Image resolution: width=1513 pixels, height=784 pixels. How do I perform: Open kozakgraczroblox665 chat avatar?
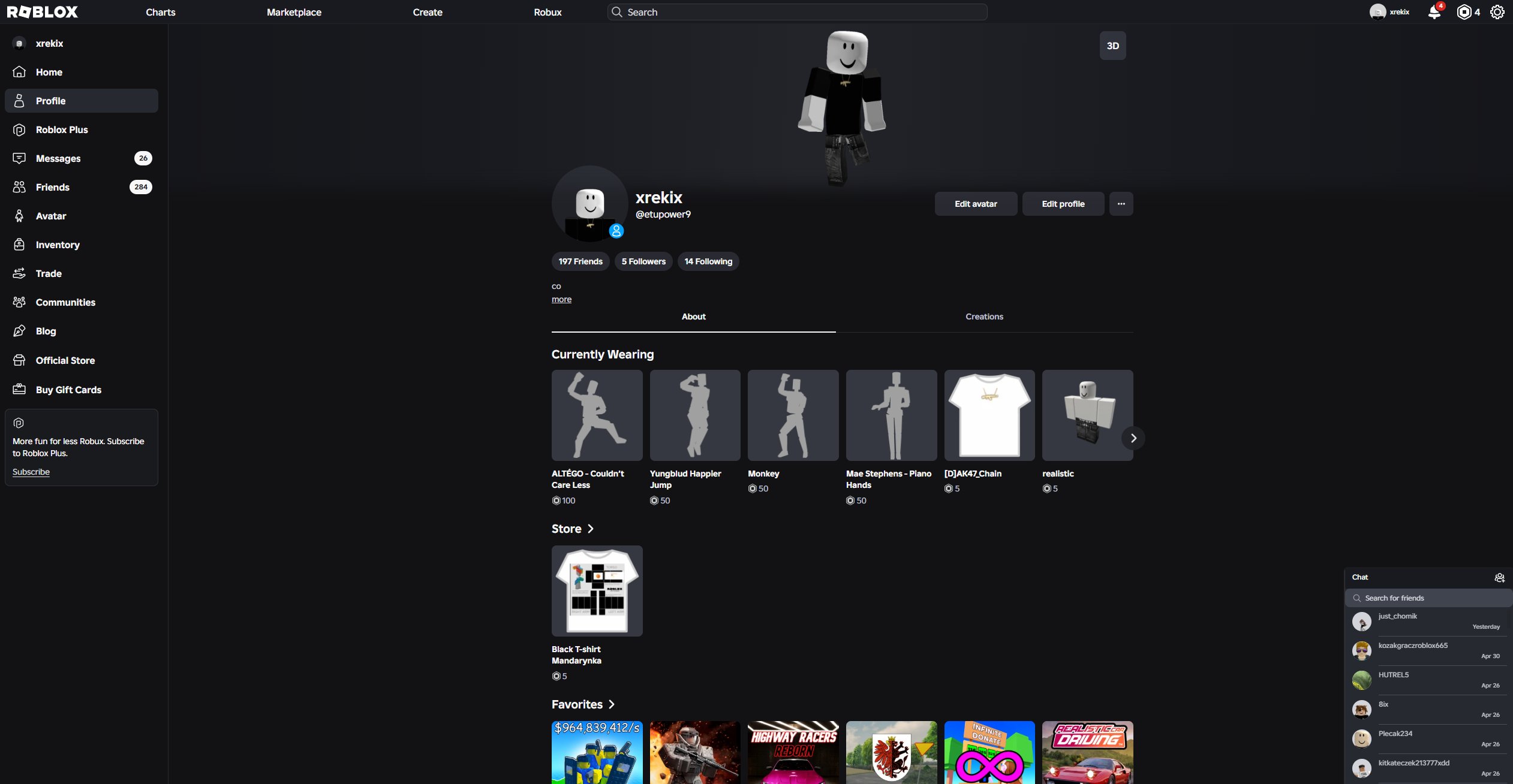click(1361, 651)
